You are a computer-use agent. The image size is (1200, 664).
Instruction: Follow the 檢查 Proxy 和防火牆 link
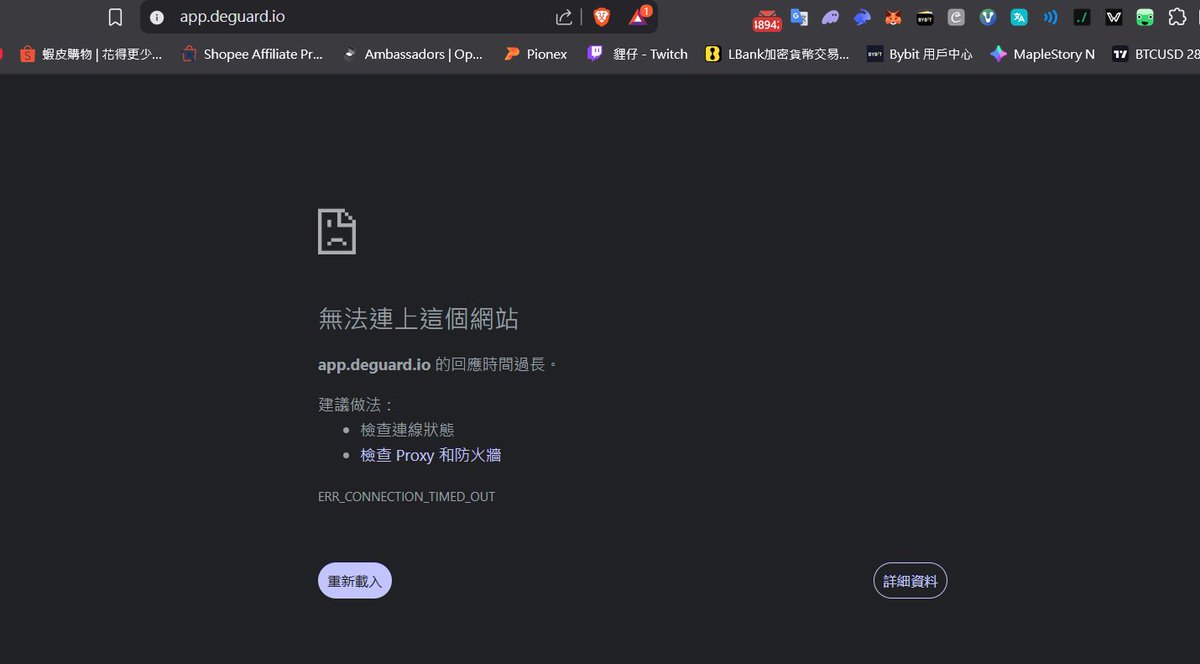pyautogui.click(x=431, y=455)
